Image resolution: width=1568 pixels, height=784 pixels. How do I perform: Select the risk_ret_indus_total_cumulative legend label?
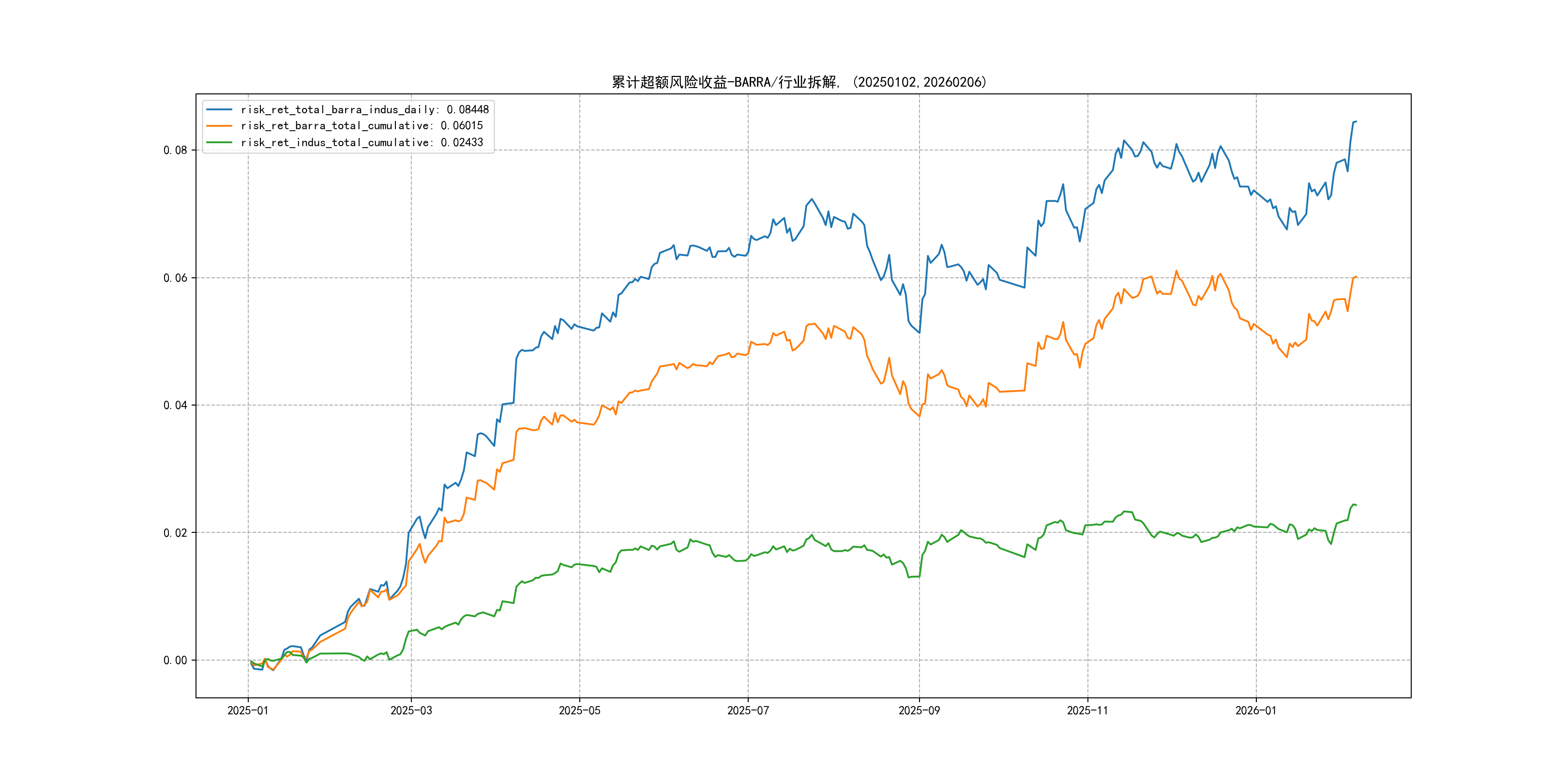[x=362, y=142]
